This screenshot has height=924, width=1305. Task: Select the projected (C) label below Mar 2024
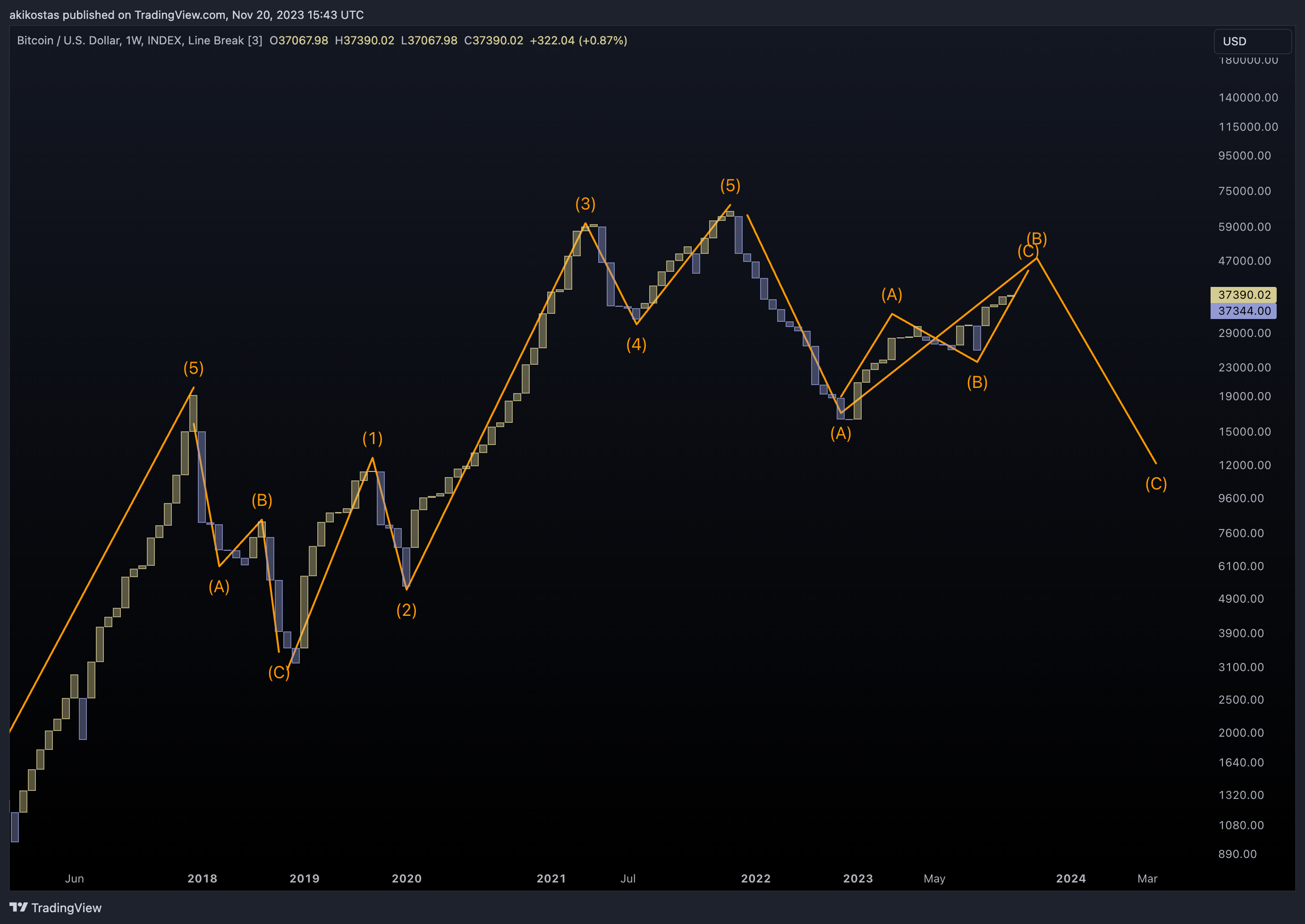coord(1156,484)
